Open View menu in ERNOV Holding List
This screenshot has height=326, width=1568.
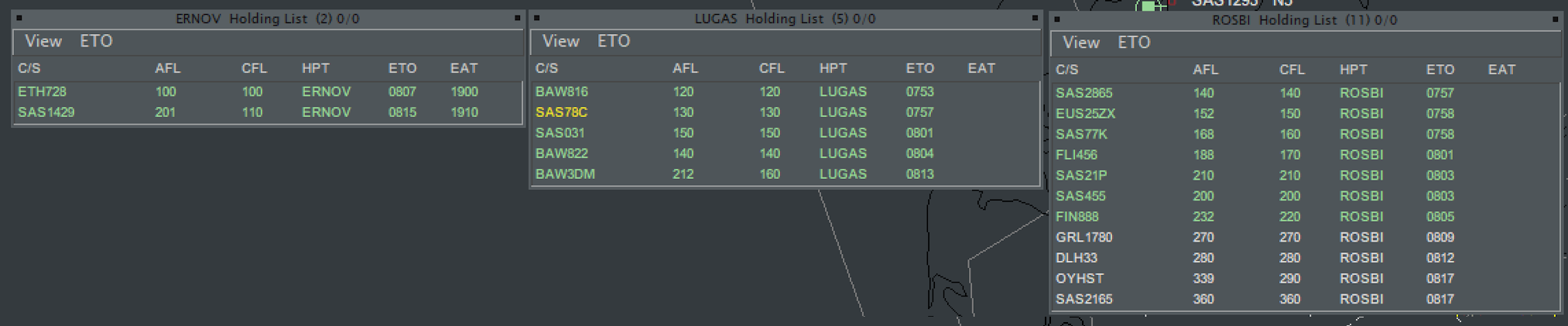point(43,41)
